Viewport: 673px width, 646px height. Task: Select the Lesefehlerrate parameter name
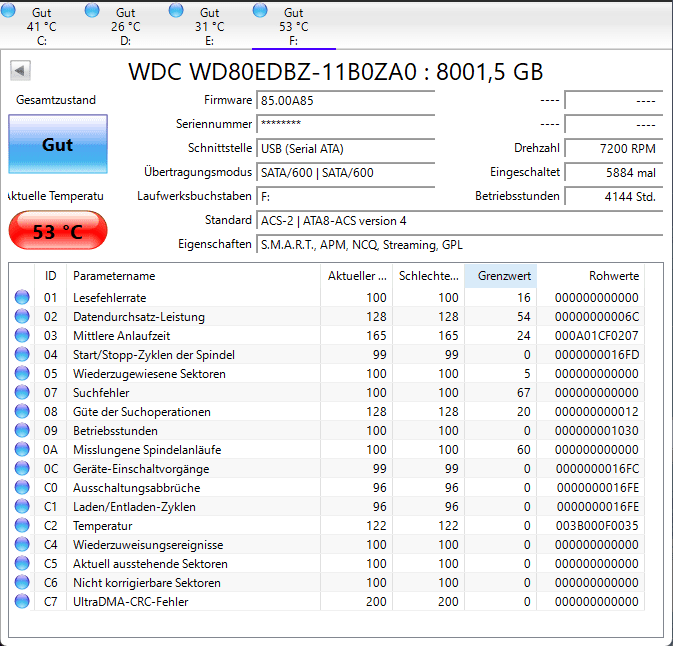coord(109,297)
